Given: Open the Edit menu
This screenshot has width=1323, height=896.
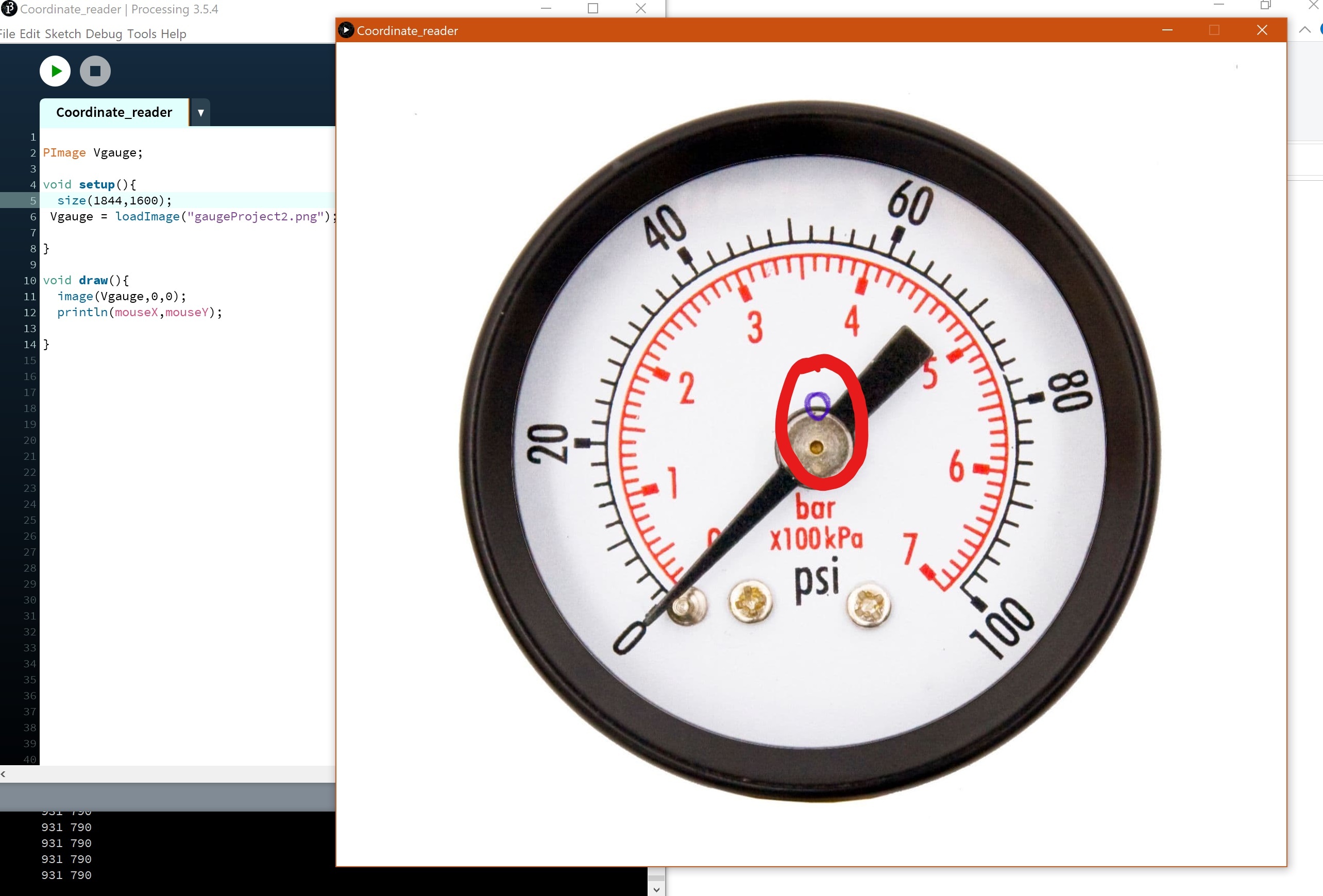Looking at the screenshot, I should pos(29,34).
